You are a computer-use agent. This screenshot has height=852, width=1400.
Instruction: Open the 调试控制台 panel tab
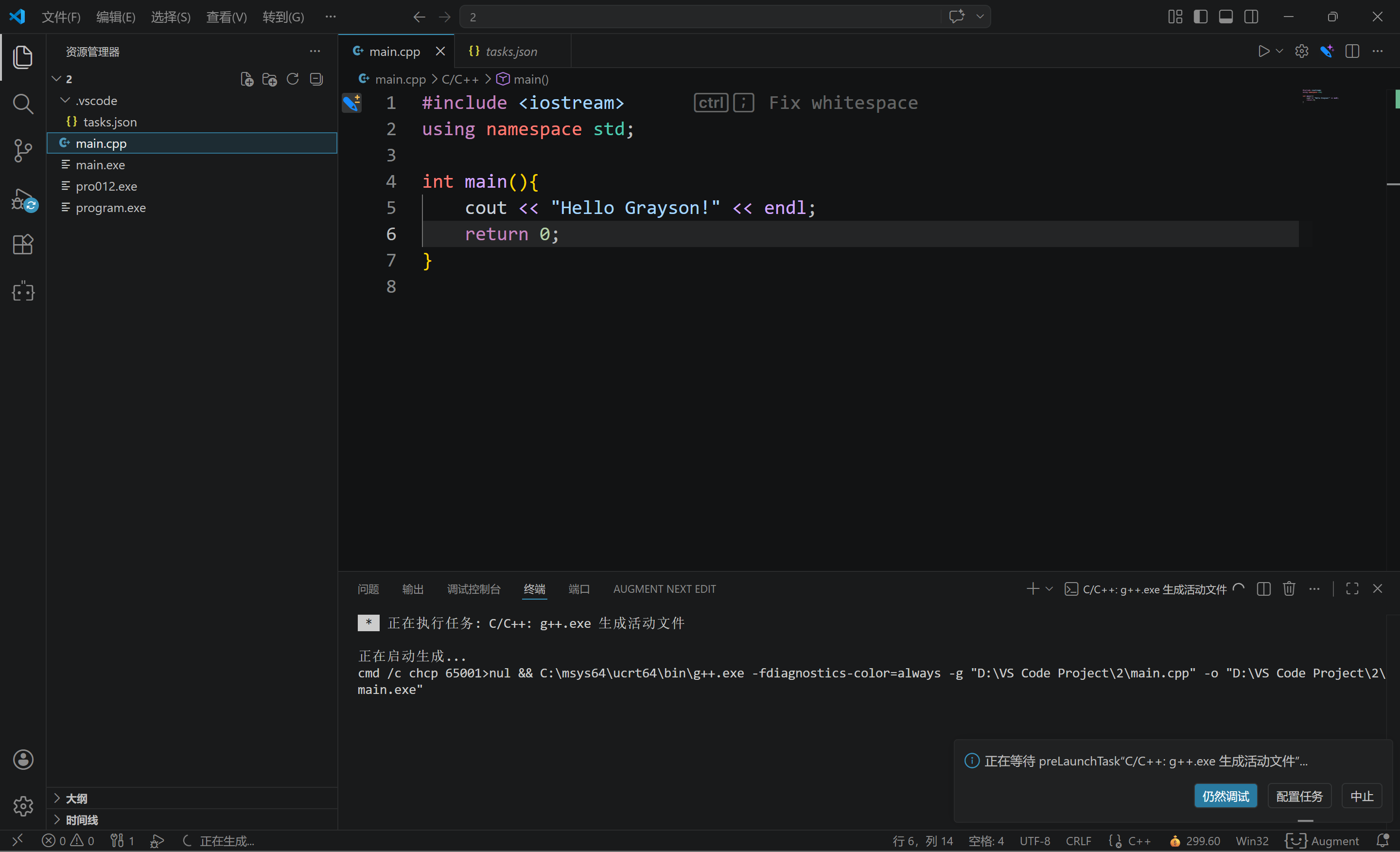[x=473, y=589]
